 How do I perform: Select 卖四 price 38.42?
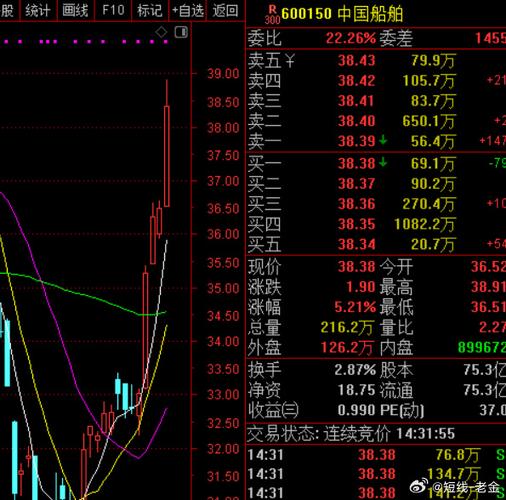tap(356, 81)
